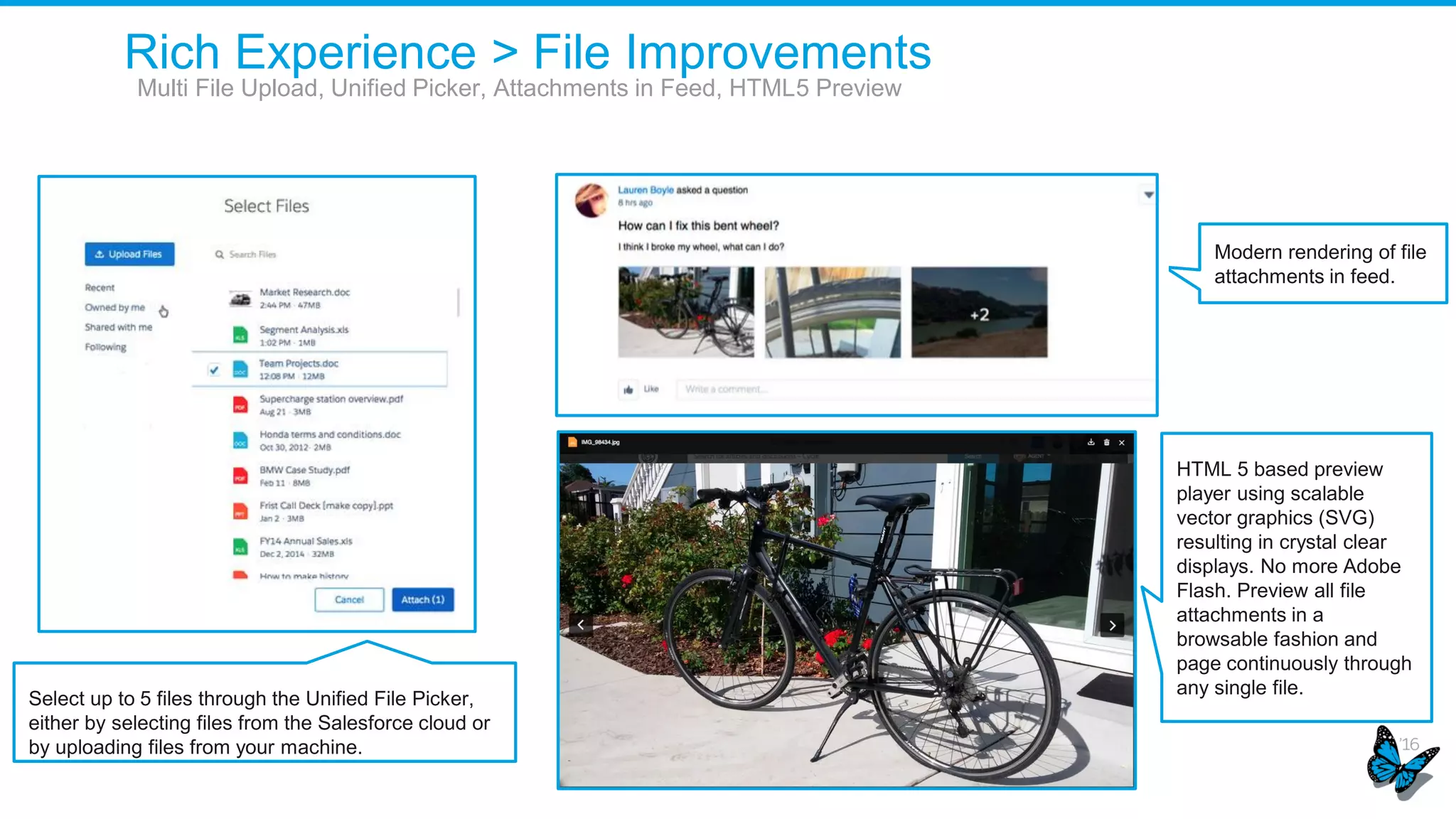This screenshot has height=819, width=1456.
Task: Click the Cancel button
Action: tap(349, 600)
